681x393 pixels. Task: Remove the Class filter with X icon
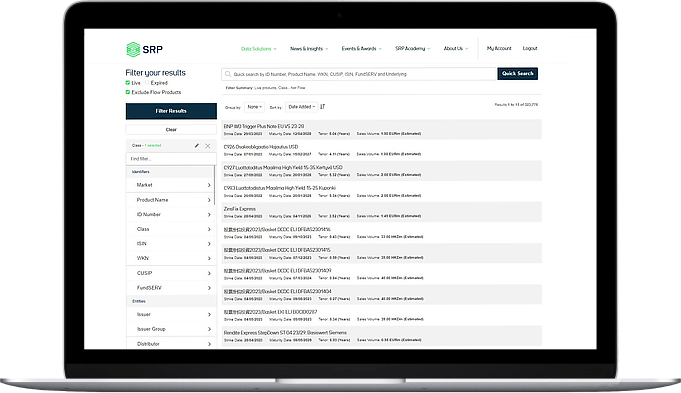pos(208,146)
